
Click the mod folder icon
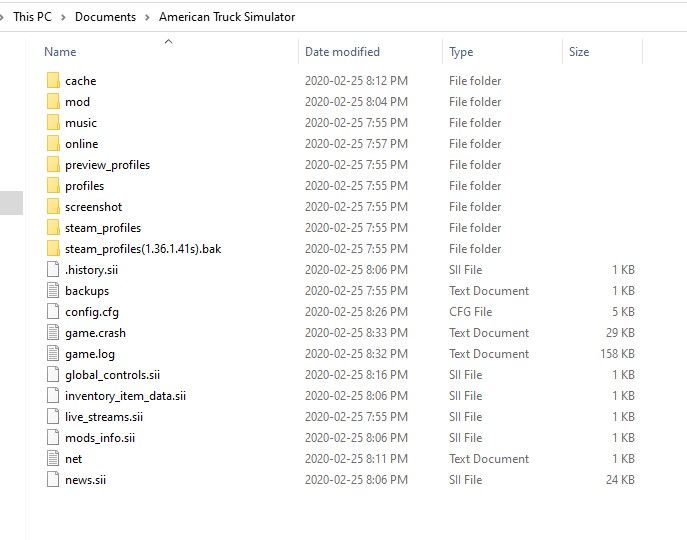click(x=53, y=102)
